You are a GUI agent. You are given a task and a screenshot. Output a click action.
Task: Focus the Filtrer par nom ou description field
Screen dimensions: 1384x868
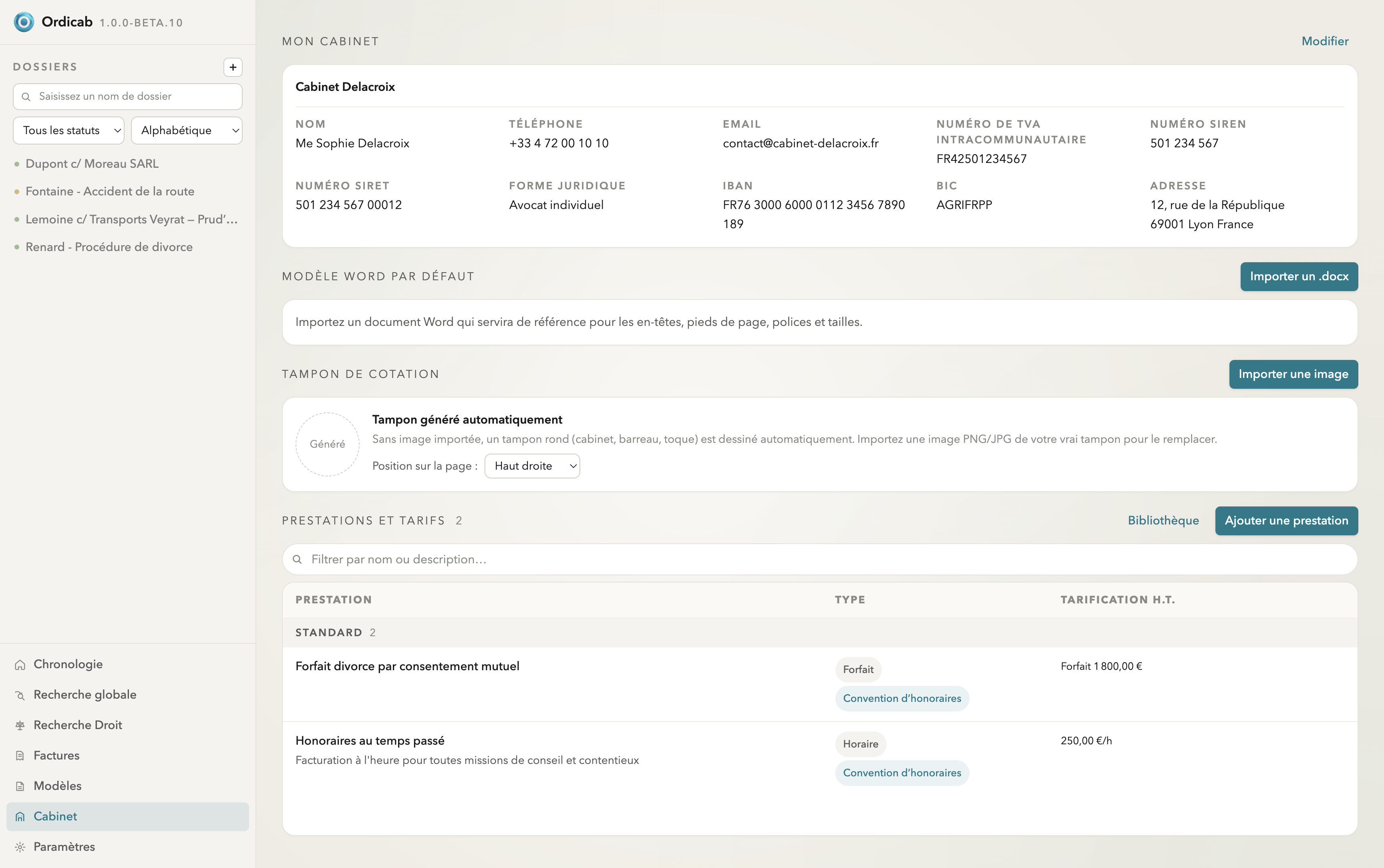[820, 559]
